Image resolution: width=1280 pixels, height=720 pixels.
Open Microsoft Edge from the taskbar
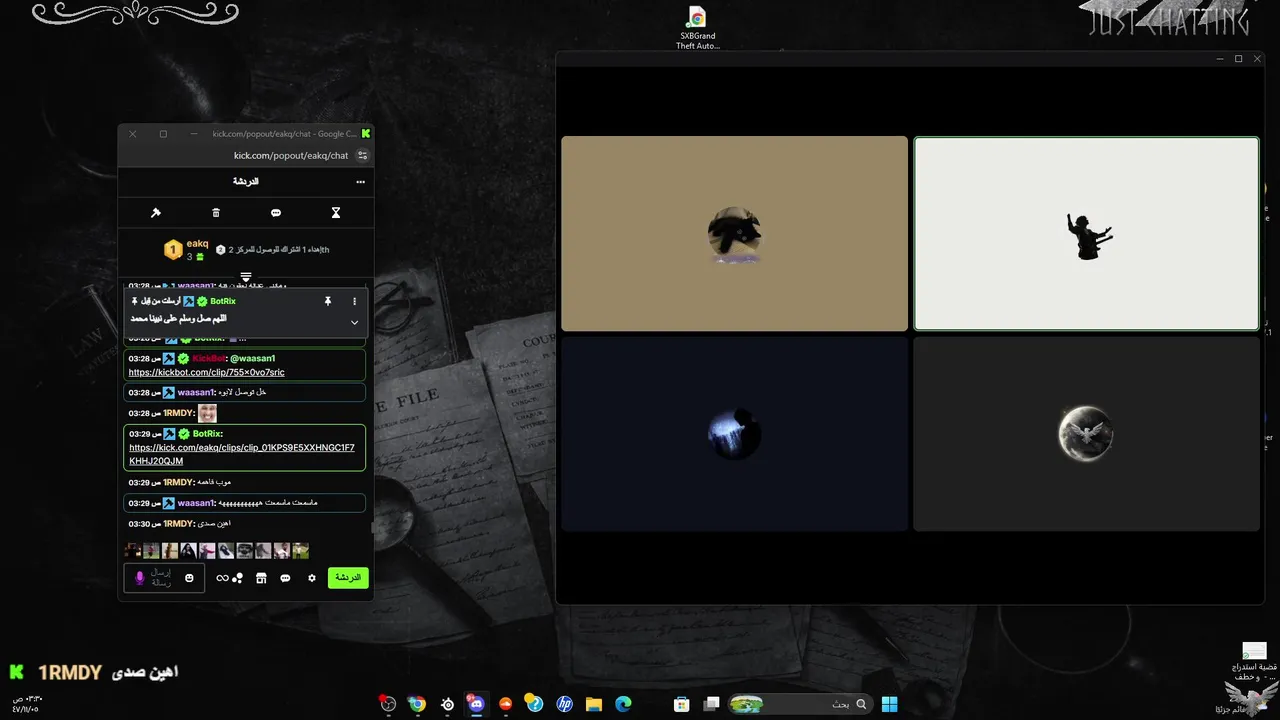[623, 704]
